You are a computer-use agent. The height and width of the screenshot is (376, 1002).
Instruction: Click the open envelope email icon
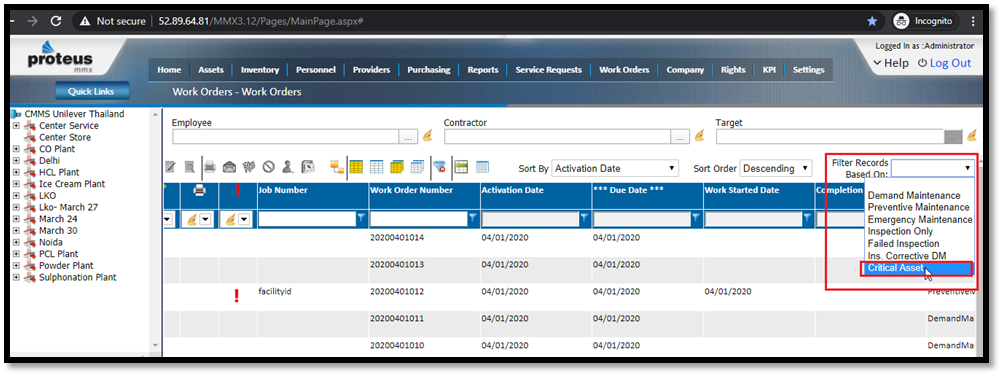click(229, 168)
